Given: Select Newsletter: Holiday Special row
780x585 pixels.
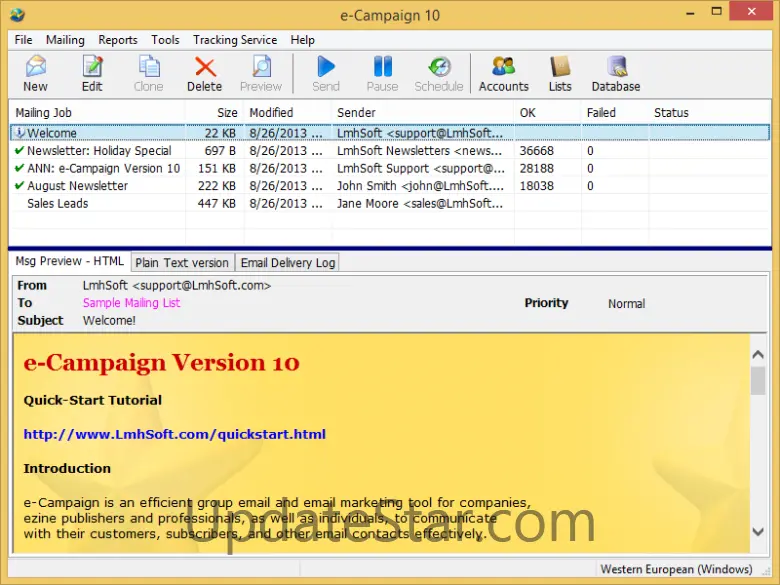Looking at the screenshot, I should [x=390, y=150].
